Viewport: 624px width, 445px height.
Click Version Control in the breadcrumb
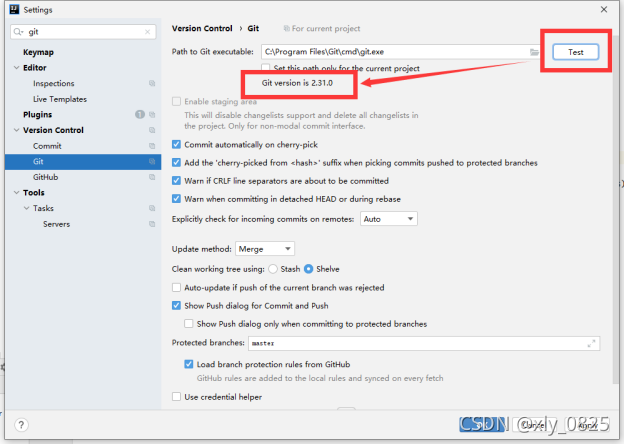202,29
